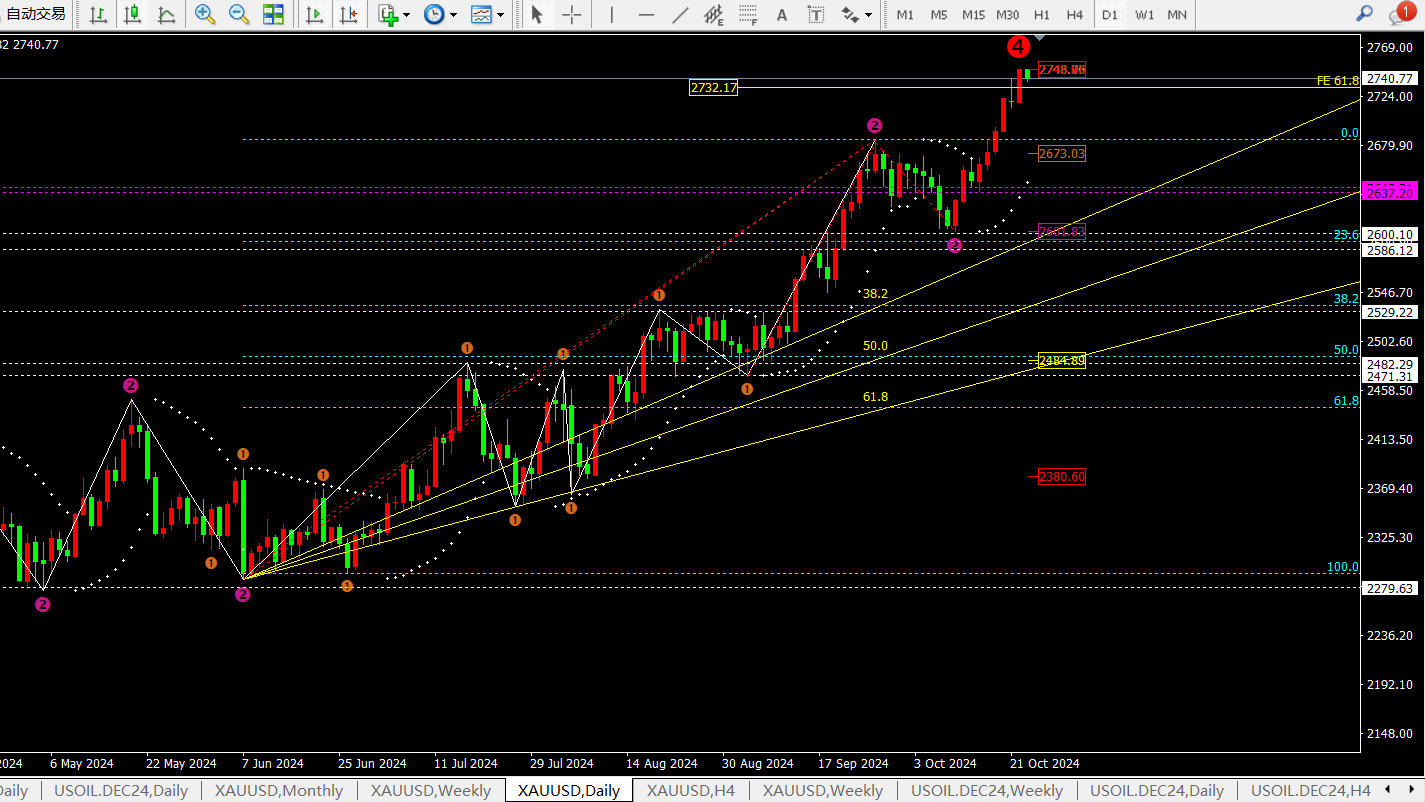Image resolution: width=1425 pixels, height=802 pixels.
Task: Select the Fibonacci retracement tool
Action: 748,14
